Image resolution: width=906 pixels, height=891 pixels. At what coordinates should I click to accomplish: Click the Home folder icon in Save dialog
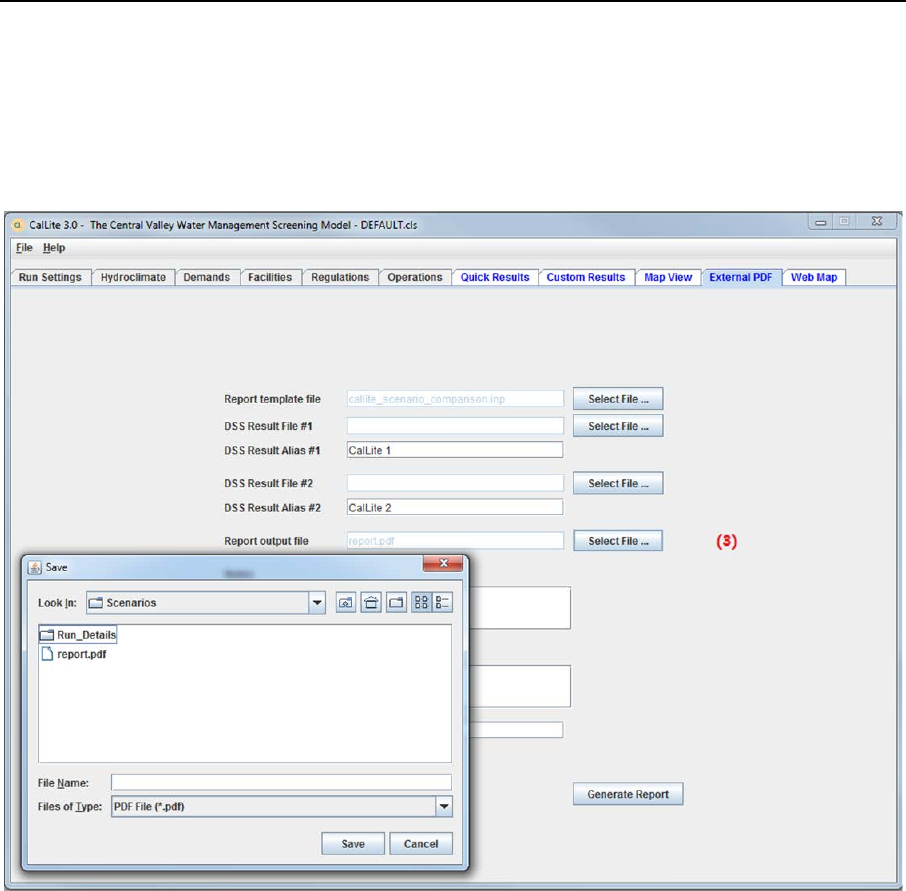coord(371,603)
